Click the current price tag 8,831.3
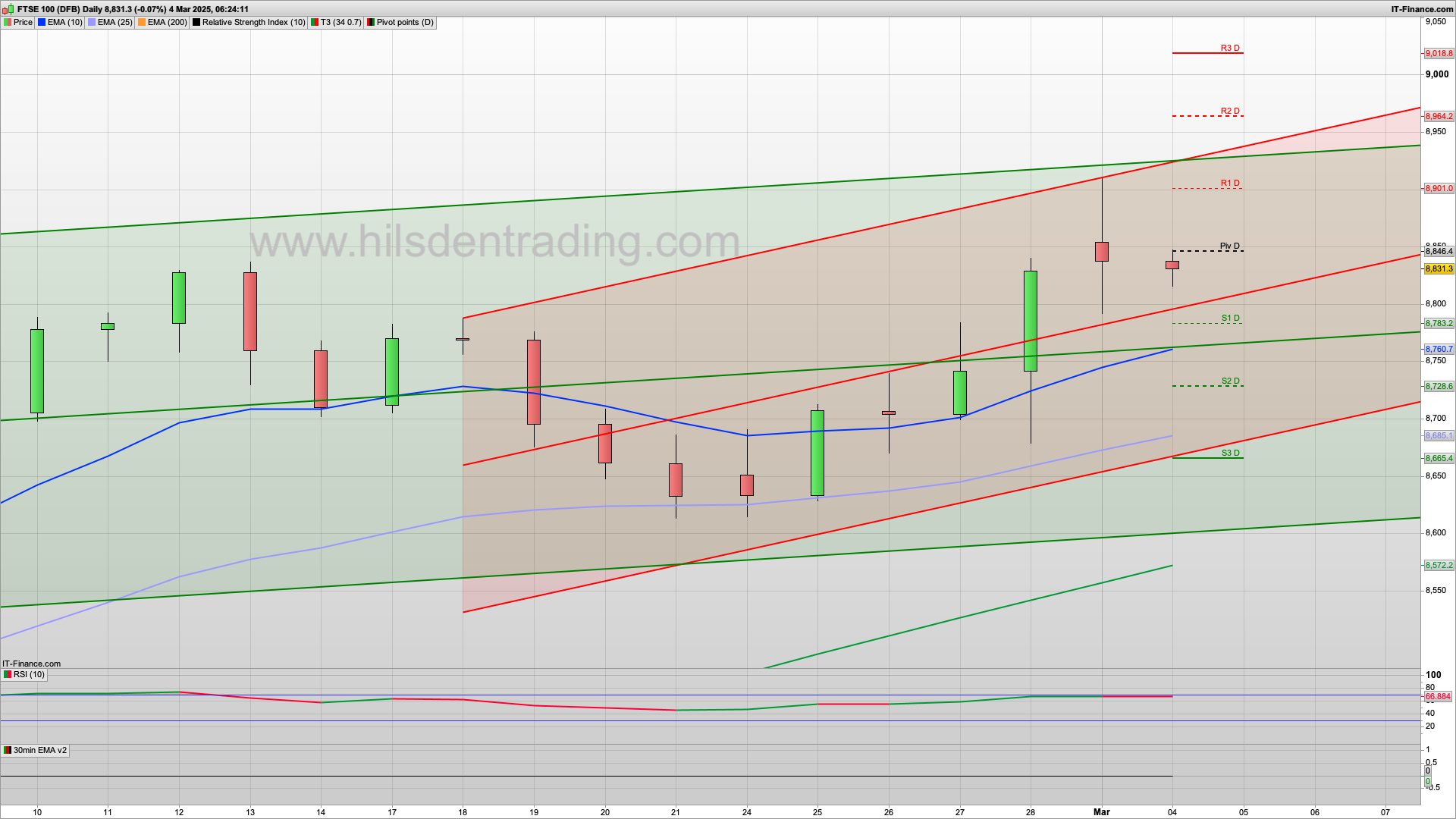This screenshot has width=1456, height=819. point(1439,268)
